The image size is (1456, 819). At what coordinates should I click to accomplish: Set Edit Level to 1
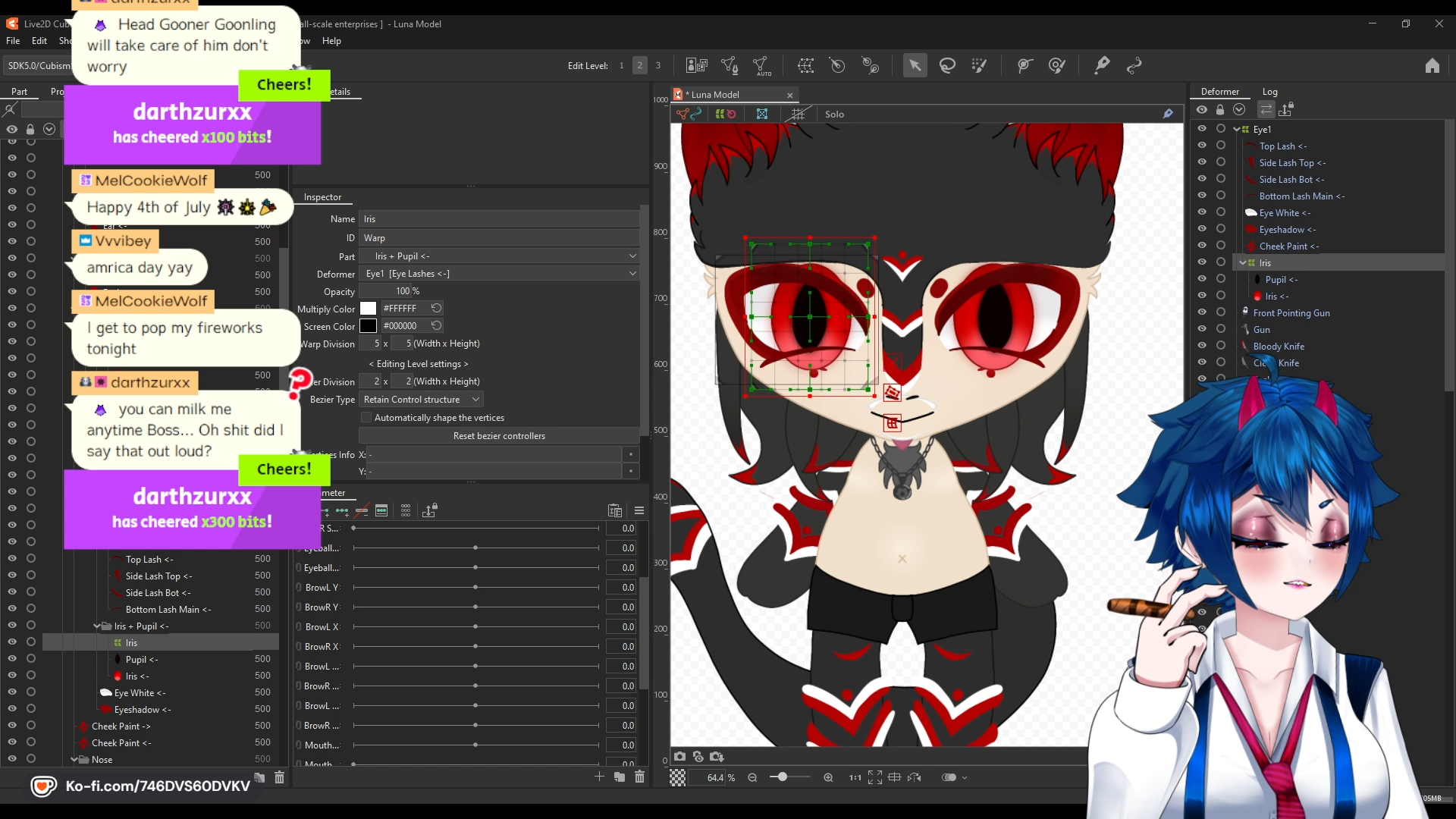click(621, 65)
